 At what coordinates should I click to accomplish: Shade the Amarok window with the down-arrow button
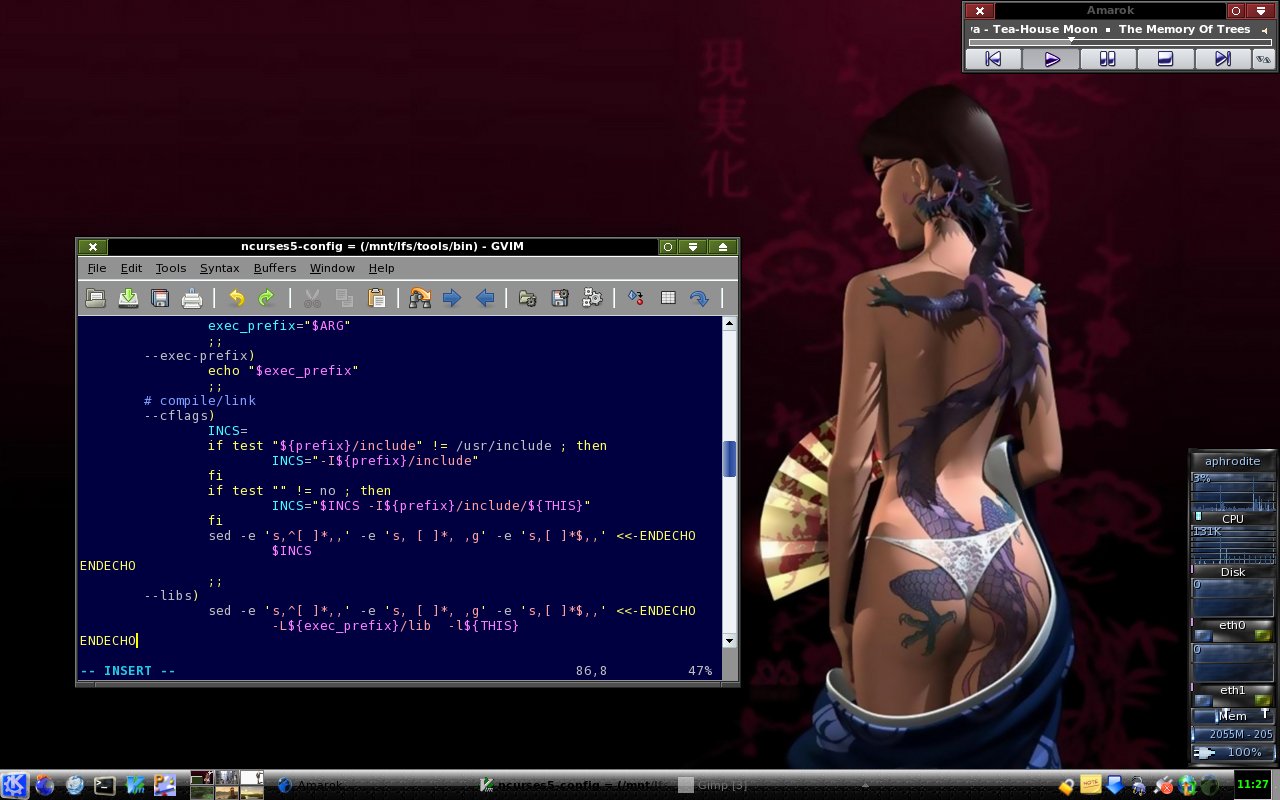1262,11
